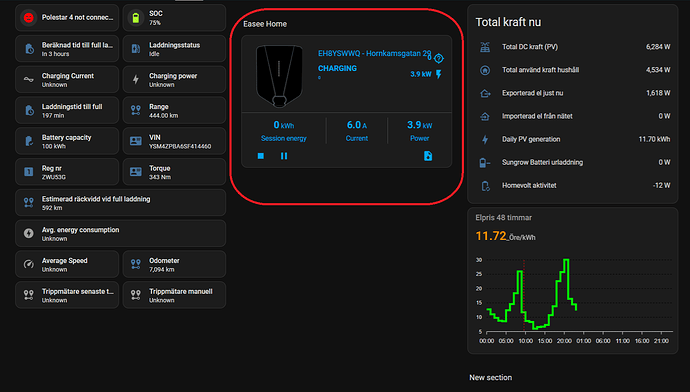
Task: Open the Elpris 48 timmar price chart
Action: (x=573, y=281)
